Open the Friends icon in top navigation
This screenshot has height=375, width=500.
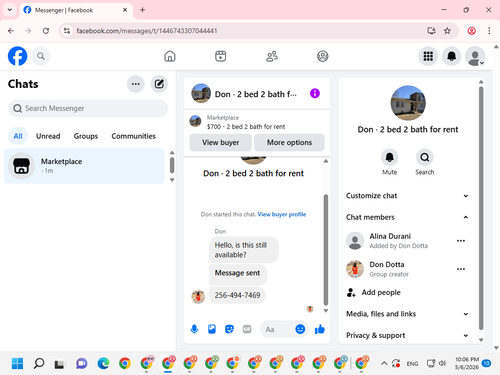(272, 56)
